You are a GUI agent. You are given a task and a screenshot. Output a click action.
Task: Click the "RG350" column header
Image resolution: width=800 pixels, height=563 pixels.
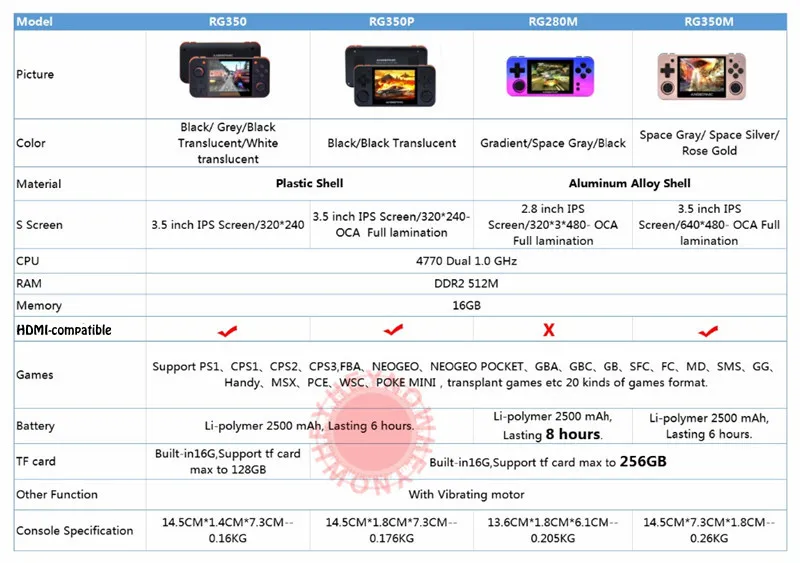(x=228, y=21)
